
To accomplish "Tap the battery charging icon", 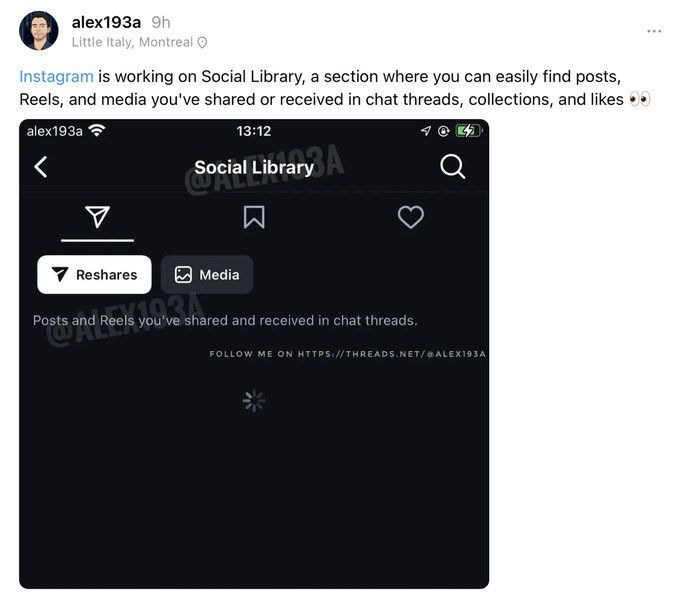I will click(468, 131).
